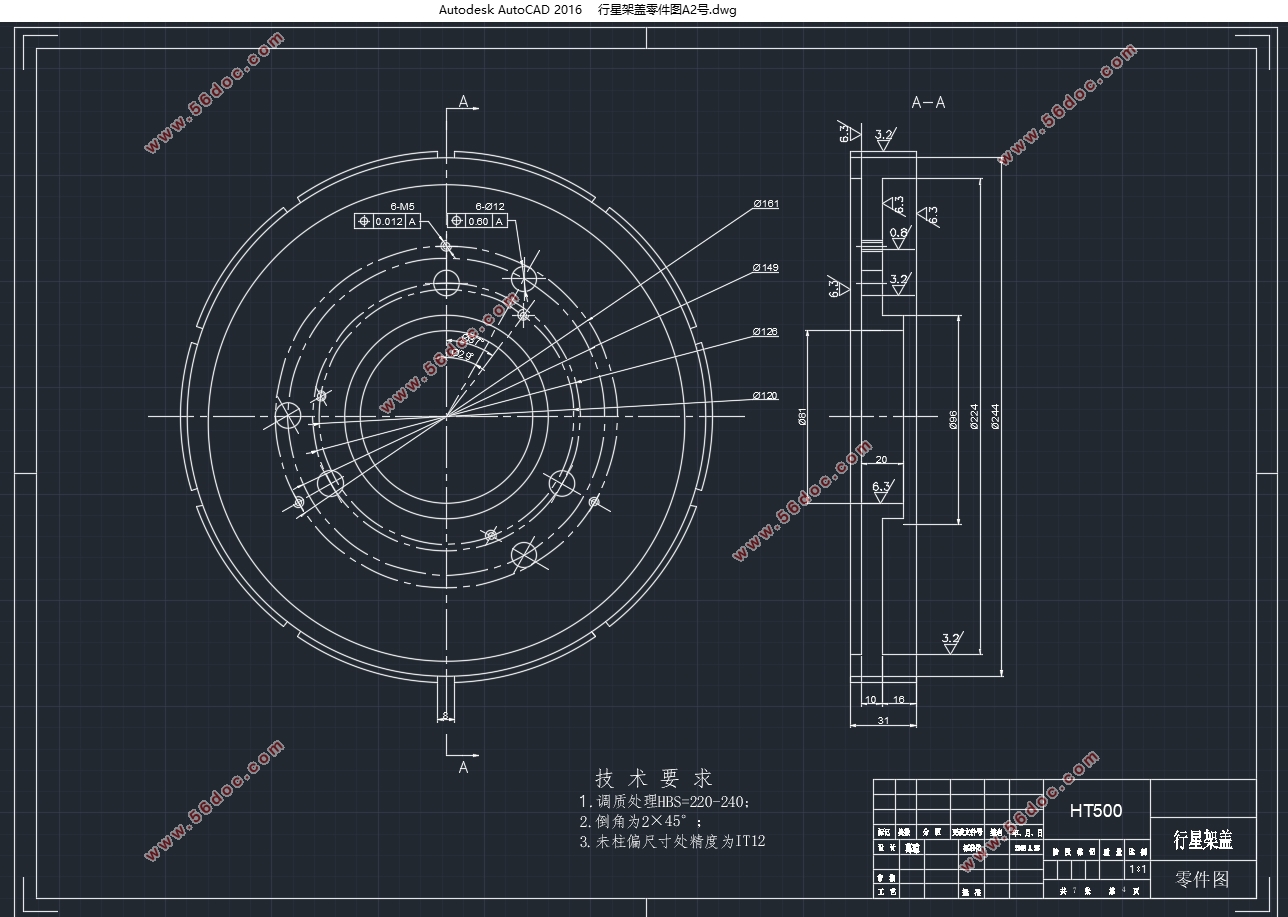Select the 6-Ø12 hole callout text
1288x917 pixels.
click(x=490, y=206)
